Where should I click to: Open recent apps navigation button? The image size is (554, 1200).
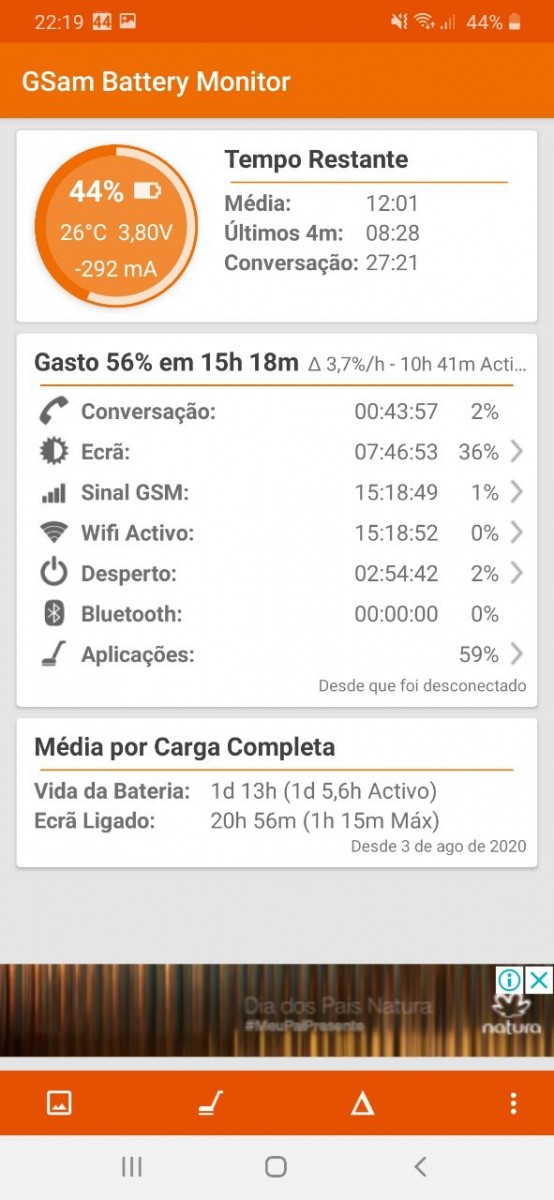click(131, 1166)
